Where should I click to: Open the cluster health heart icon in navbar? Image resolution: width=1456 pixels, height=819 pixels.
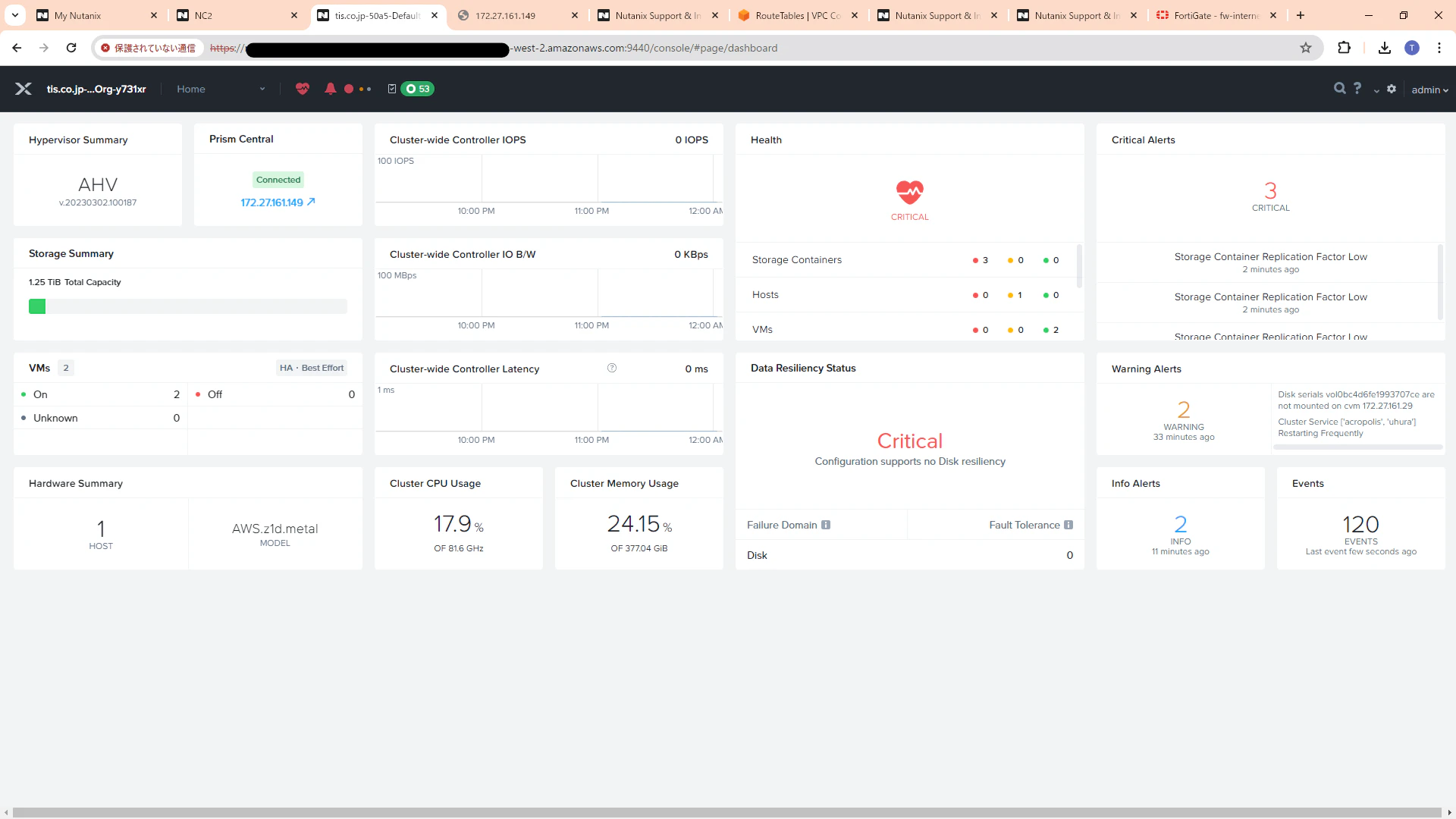[x=303, y=89]
